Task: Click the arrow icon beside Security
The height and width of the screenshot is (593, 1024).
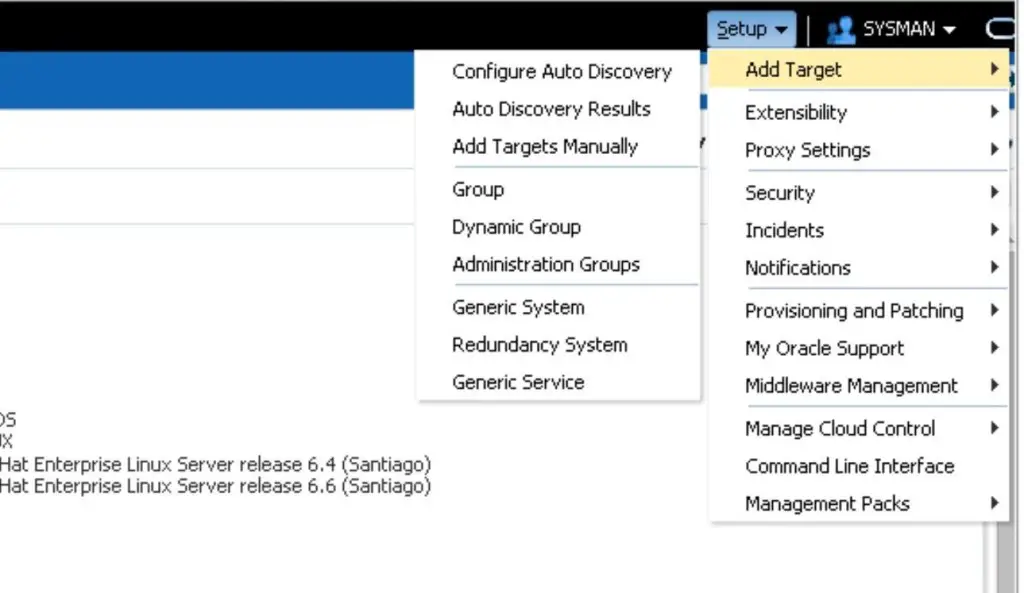Action: (993, 192)
